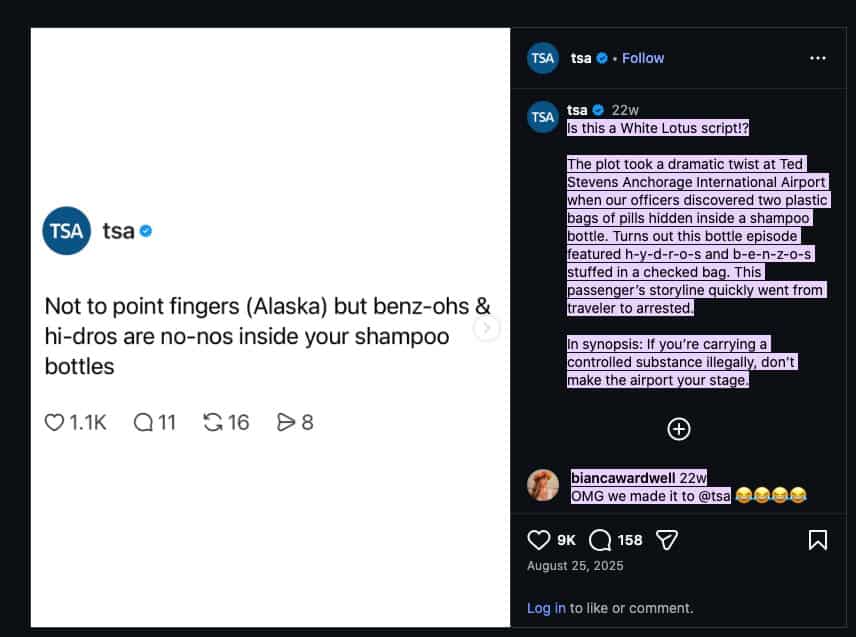Open the TSA avatar beside the caption

pyautogui.click(x=543, y=117)
